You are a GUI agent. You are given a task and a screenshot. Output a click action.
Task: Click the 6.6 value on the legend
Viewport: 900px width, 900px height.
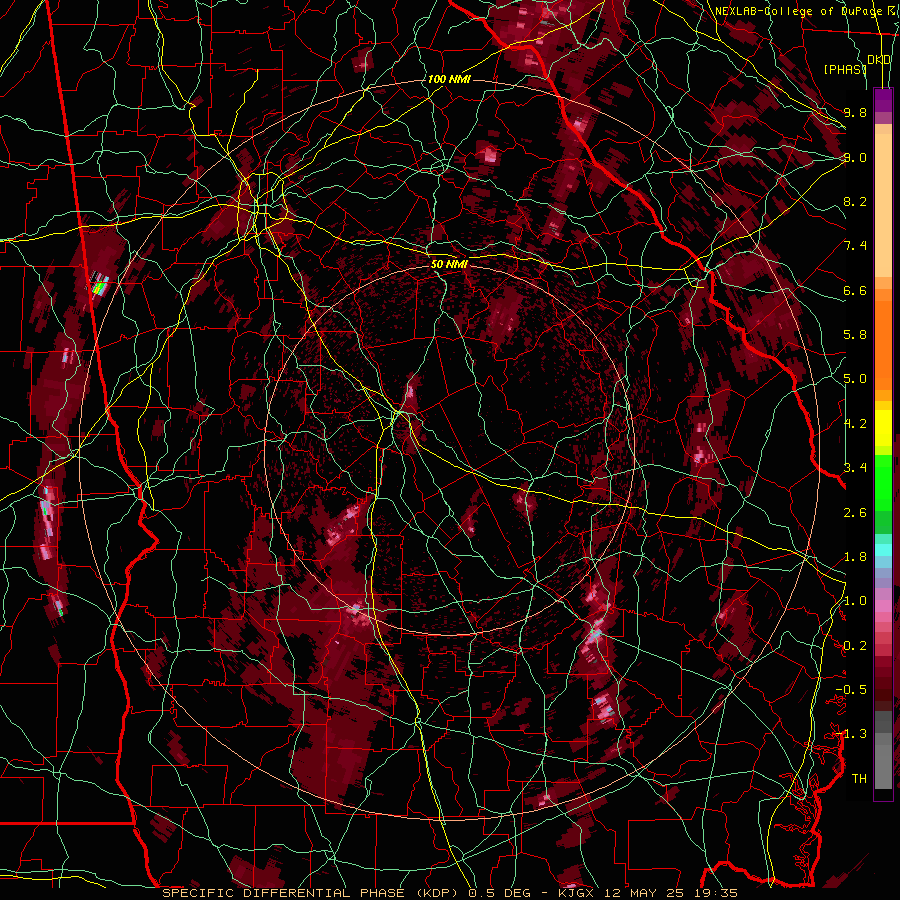[855, 290]
